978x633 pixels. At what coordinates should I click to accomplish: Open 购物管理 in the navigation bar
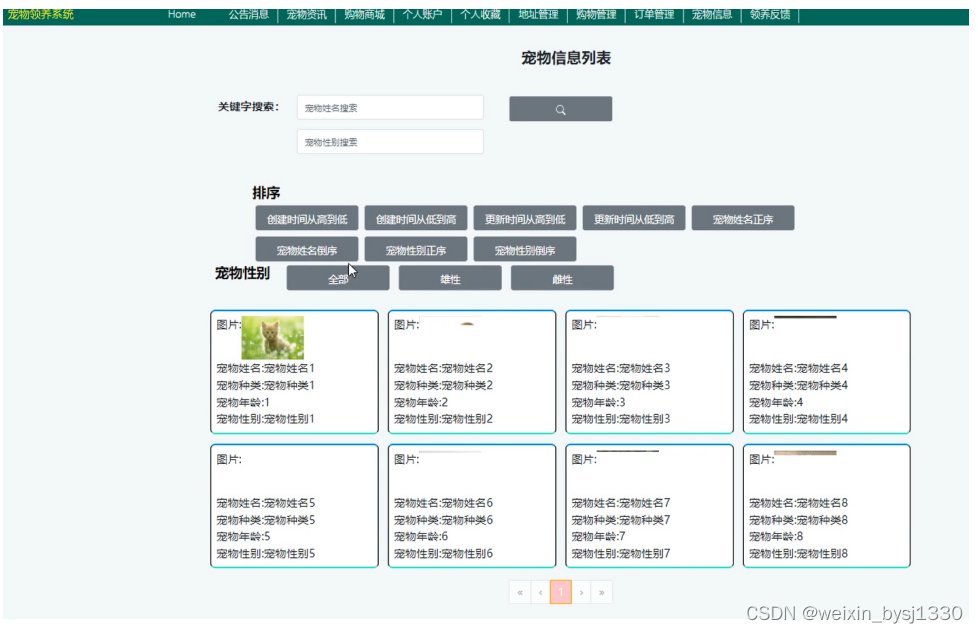point(596,14)
